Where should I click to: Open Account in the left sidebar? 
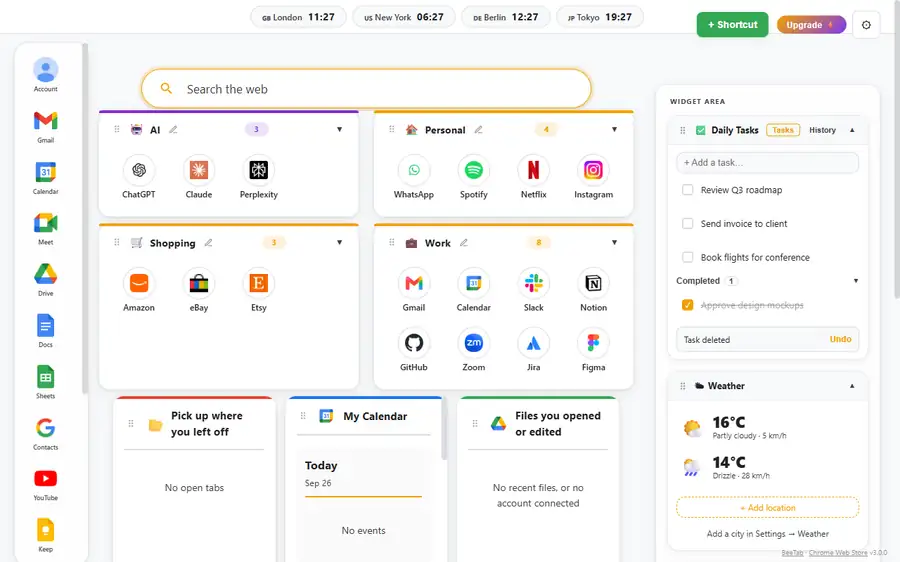point(45,75)
